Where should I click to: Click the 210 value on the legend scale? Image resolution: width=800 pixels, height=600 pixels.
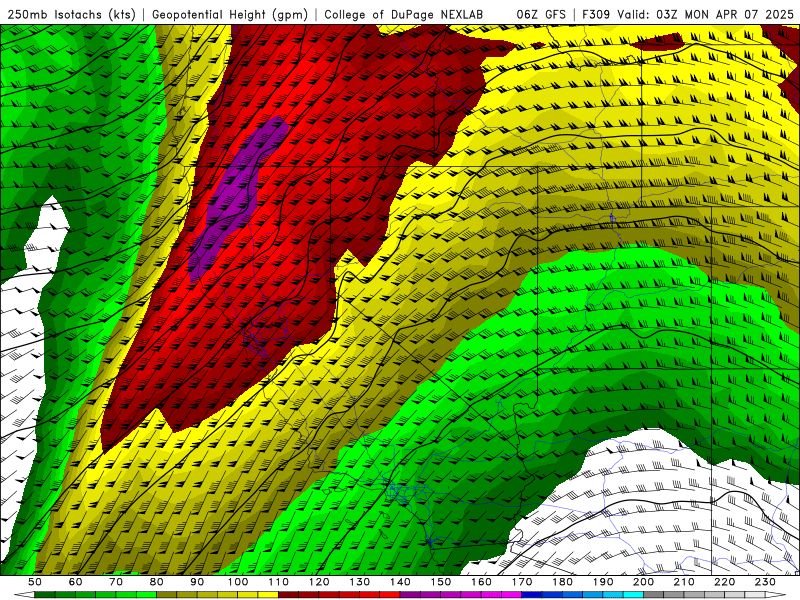684,582
